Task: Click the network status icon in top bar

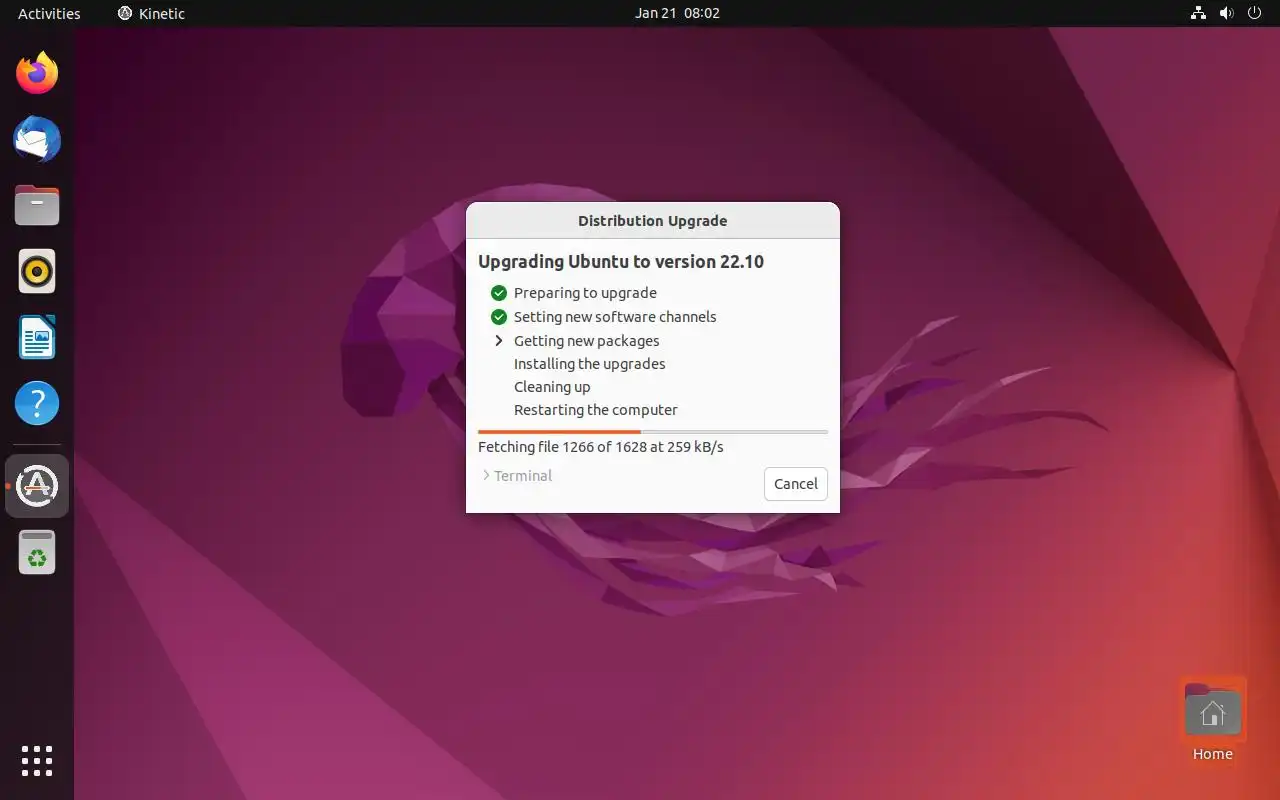Action: click(x=1198, y=13)
